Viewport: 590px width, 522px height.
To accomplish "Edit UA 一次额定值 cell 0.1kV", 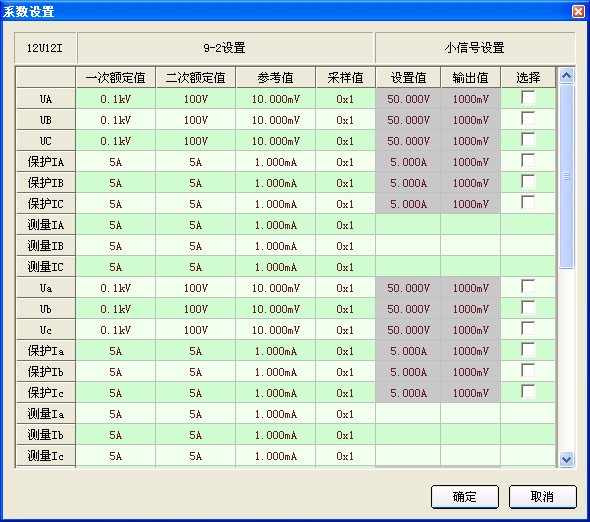I will 116,99.
